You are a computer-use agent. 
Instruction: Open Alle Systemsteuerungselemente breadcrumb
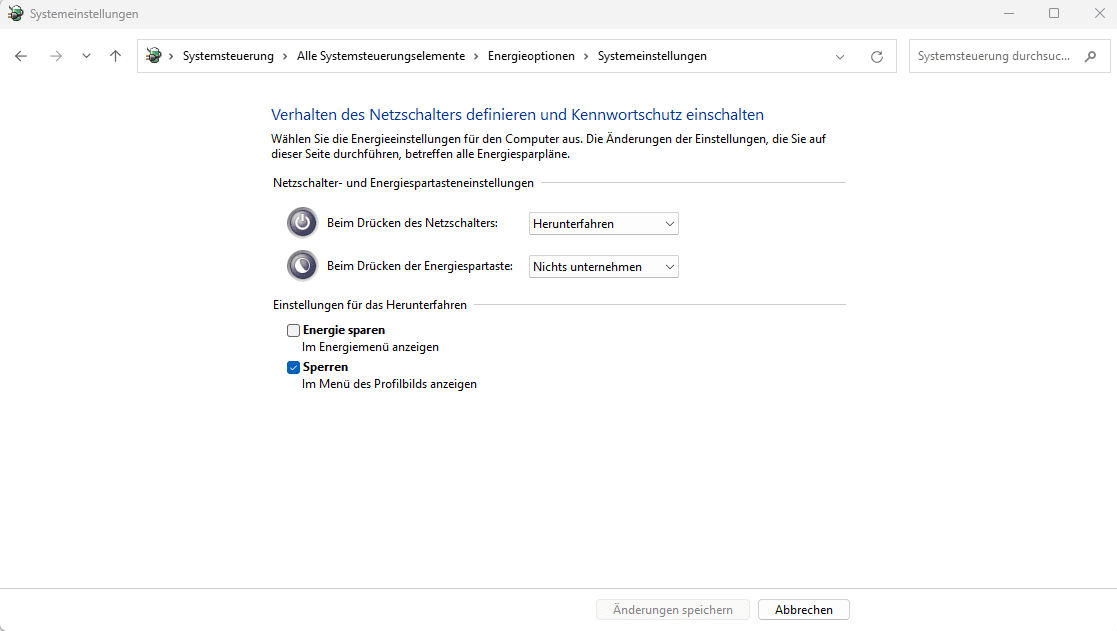pyautogui.click(x=380, y=56)
